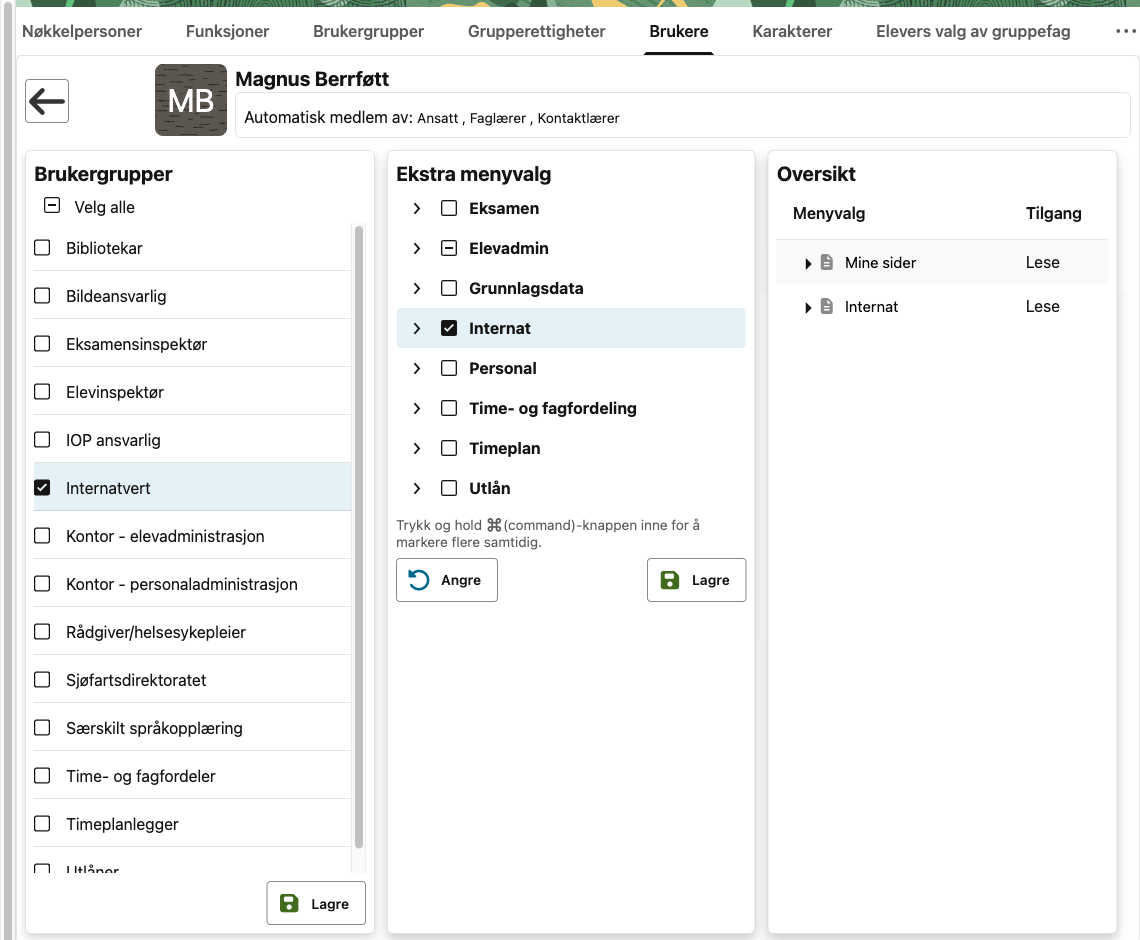
Task: Go to the Brukergrupper tab
Action: click(x=369, y=31)
